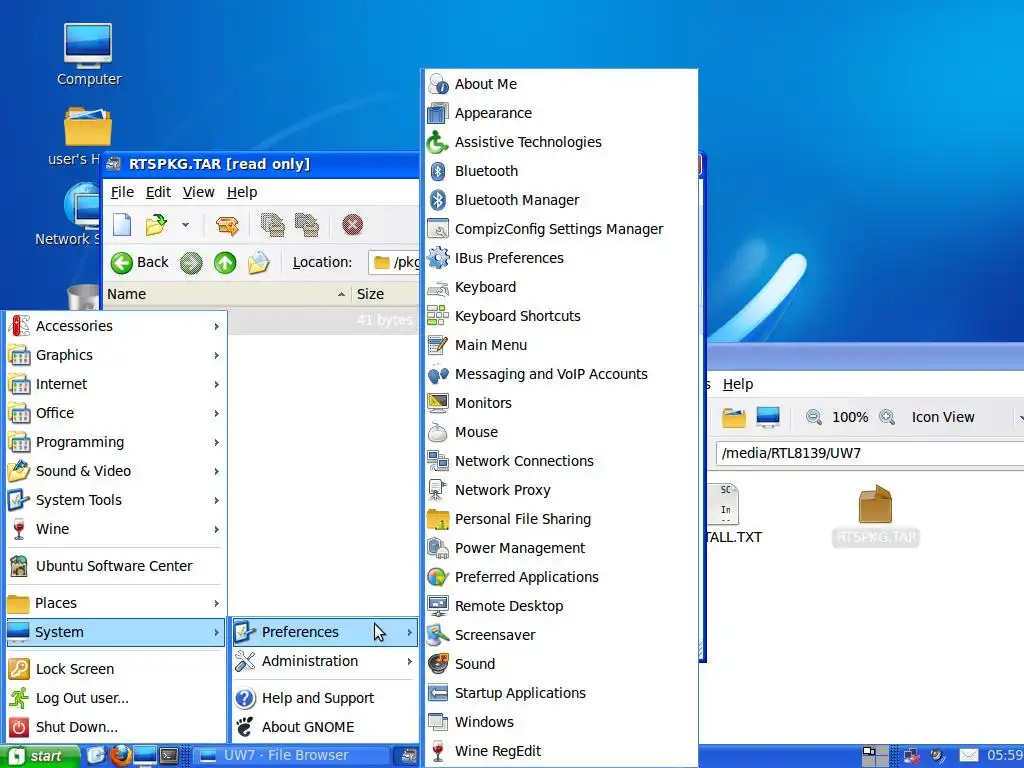
Task: Open the View menu in RTSPKG.TAR window
Action: [199, 192]
